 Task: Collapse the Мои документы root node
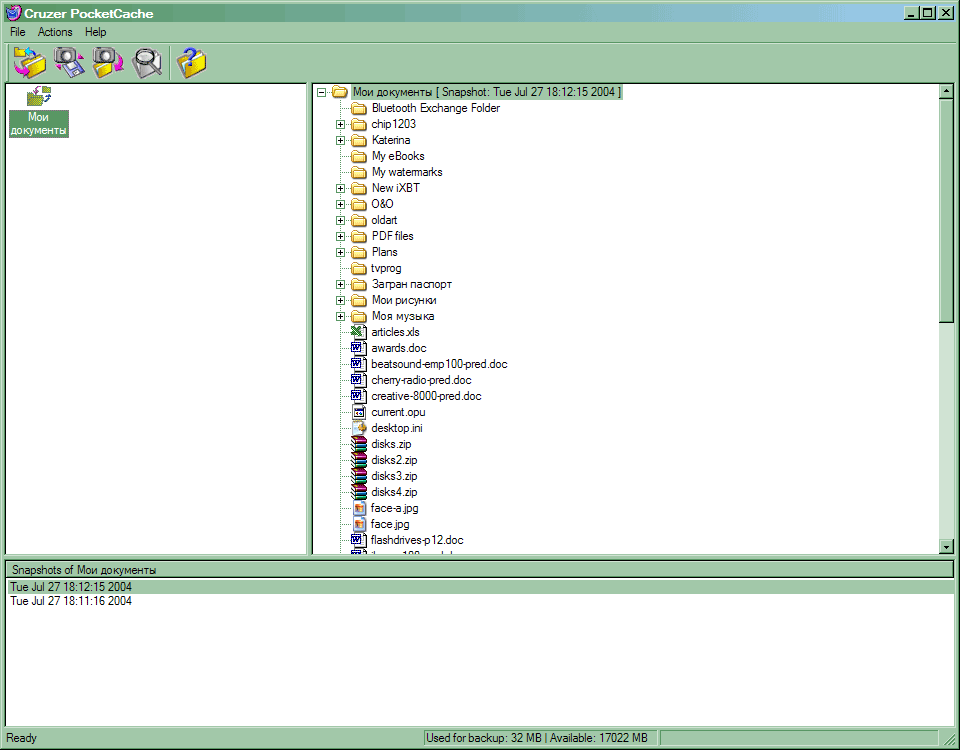coord(321,92)
